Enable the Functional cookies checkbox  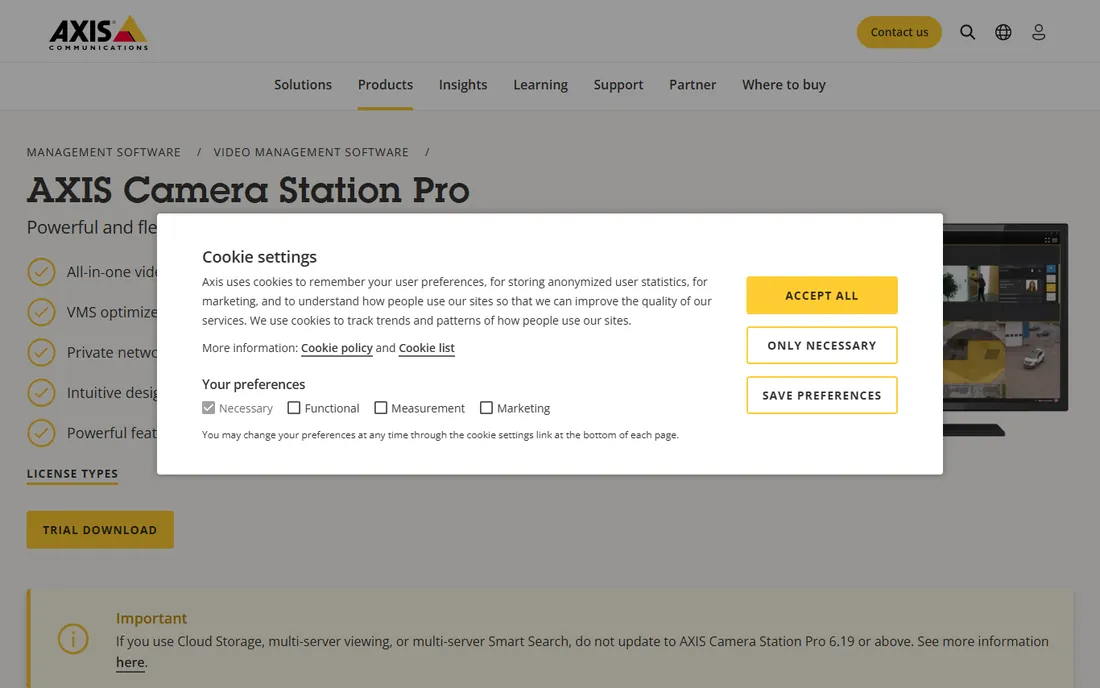click(x=294, y=407)
